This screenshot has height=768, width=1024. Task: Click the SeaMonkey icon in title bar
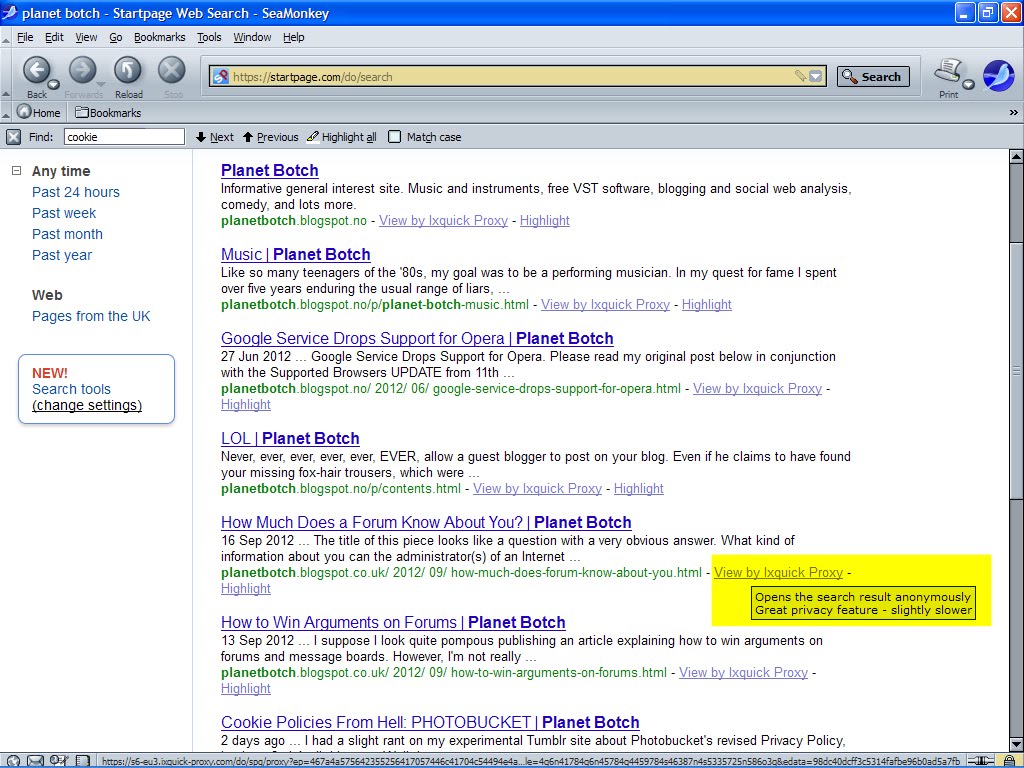tap(10, 12)
